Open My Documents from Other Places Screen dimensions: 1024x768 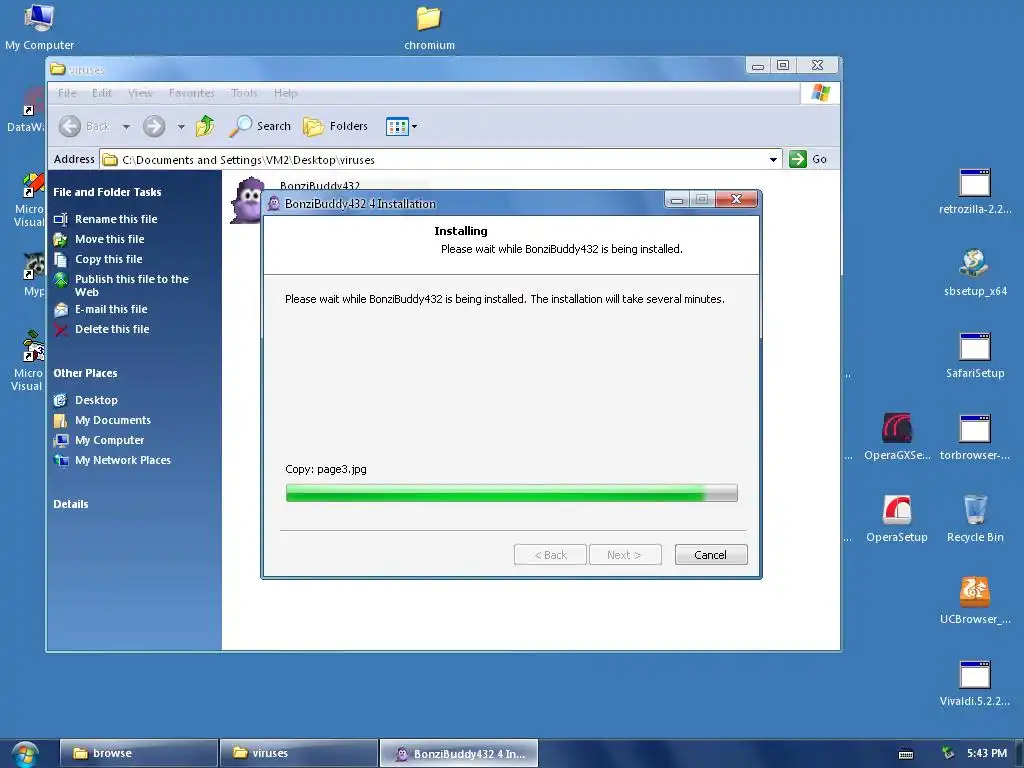tap(112, 420)
